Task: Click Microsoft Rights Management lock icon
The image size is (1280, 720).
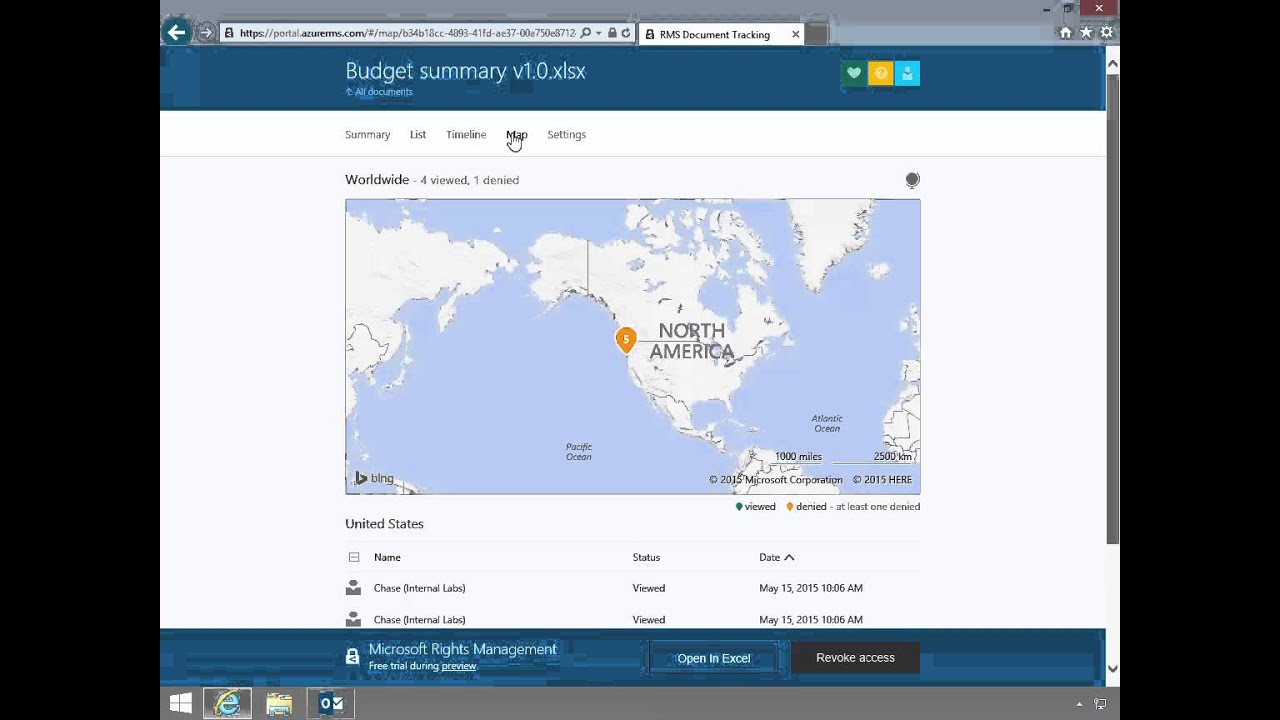Action: pos(352,657)
